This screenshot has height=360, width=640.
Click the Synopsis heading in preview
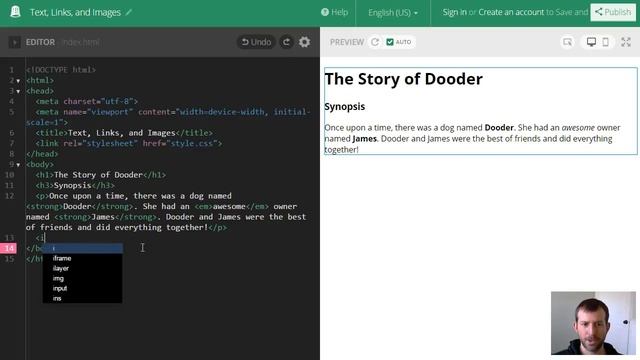tap(344, 107)
